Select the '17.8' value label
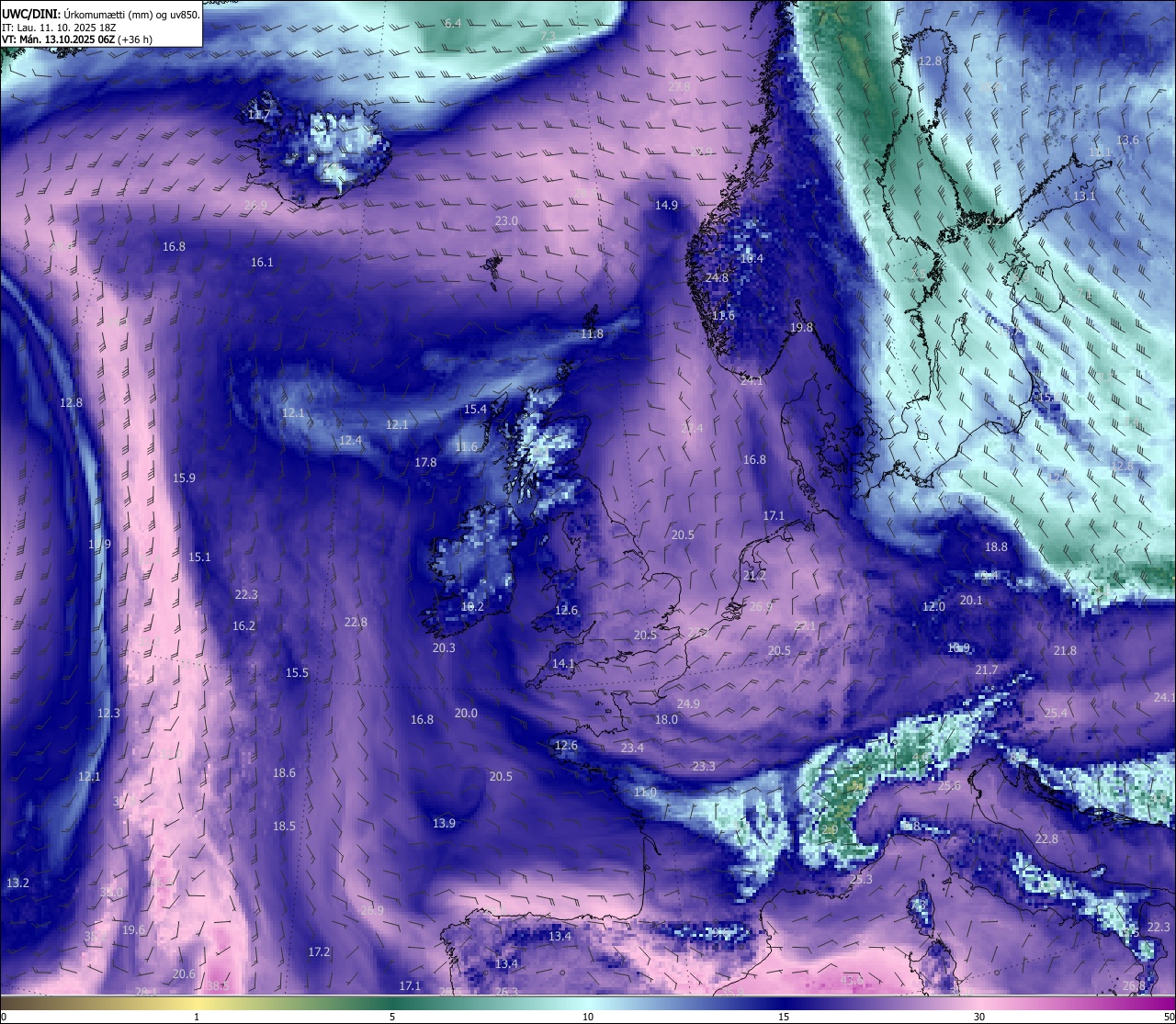 (x=425, y=462)
